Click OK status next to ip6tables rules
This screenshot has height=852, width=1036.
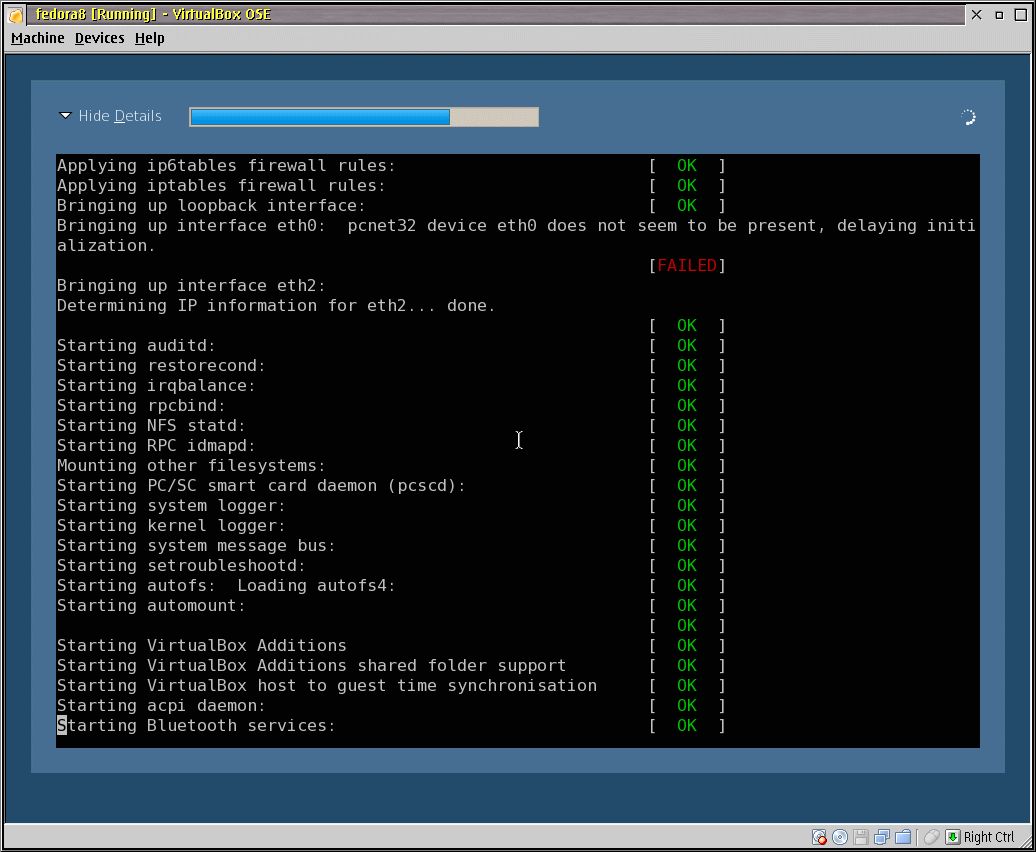(x=687, y=166)
